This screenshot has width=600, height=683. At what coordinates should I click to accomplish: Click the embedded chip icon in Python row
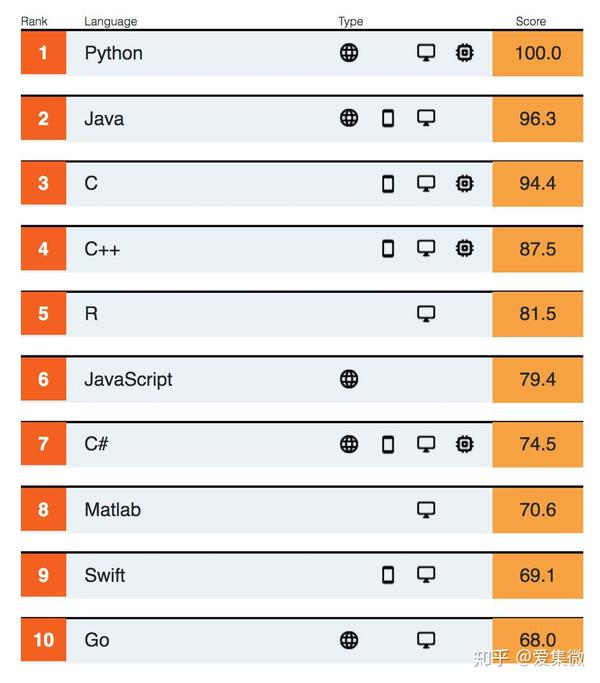[464, 53]
